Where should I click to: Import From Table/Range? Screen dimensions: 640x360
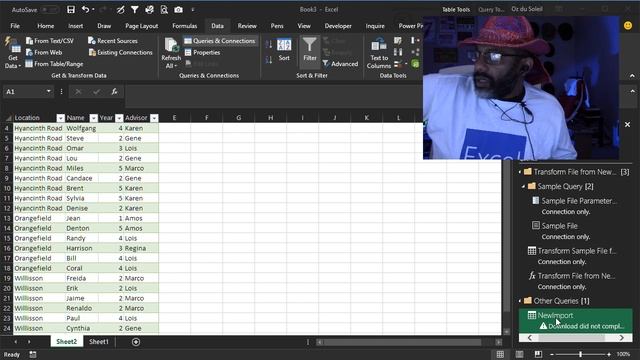54,64
